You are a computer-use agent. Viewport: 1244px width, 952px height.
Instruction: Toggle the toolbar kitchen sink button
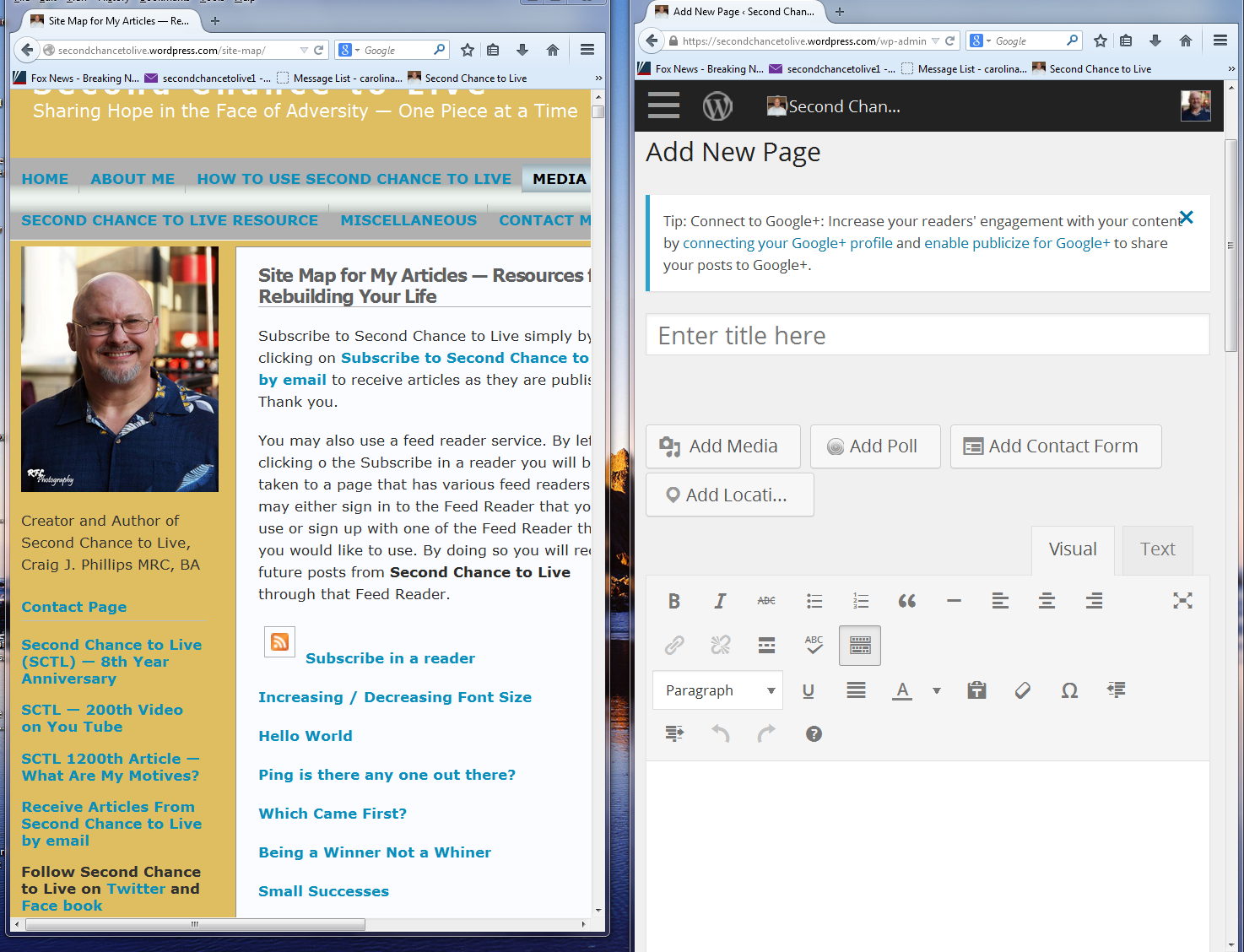(x=860, y=646)
